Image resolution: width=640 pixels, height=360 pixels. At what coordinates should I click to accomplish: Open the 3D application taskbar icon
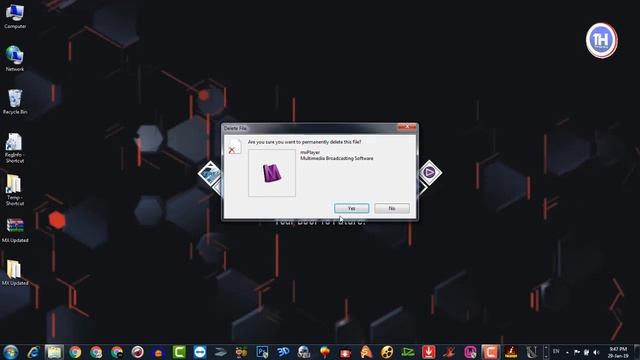(x=283, y=352)
